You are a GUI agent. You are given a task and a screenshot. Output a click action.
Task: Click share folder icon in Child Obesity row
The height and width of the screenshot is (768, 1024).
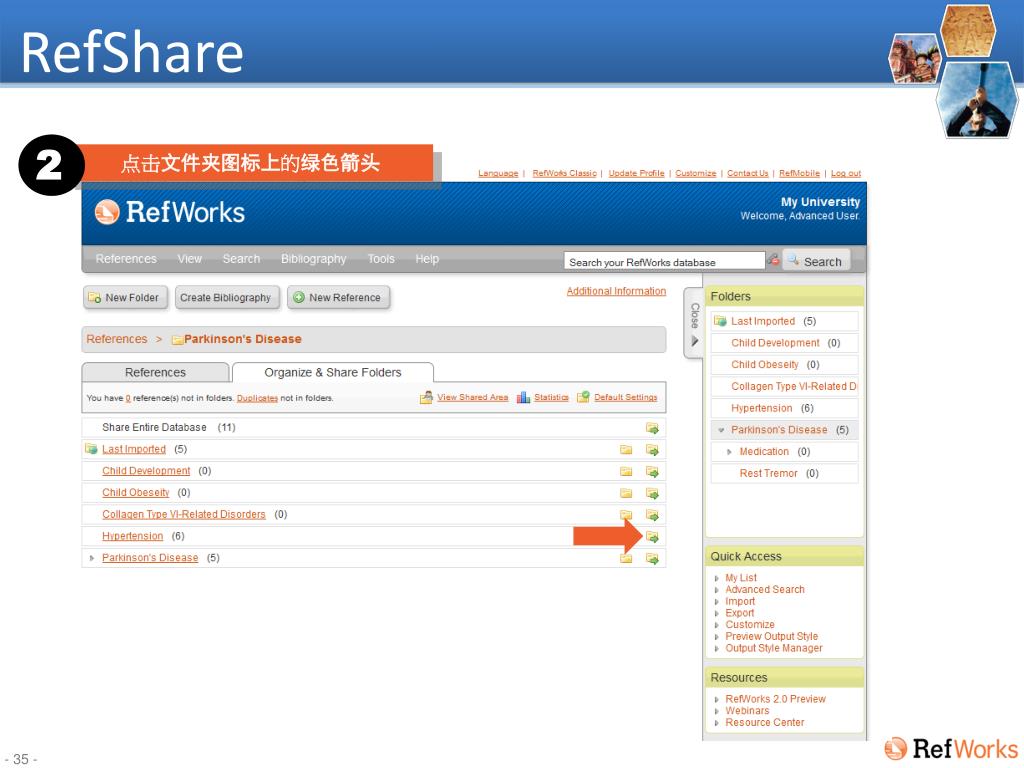point(652,493)
